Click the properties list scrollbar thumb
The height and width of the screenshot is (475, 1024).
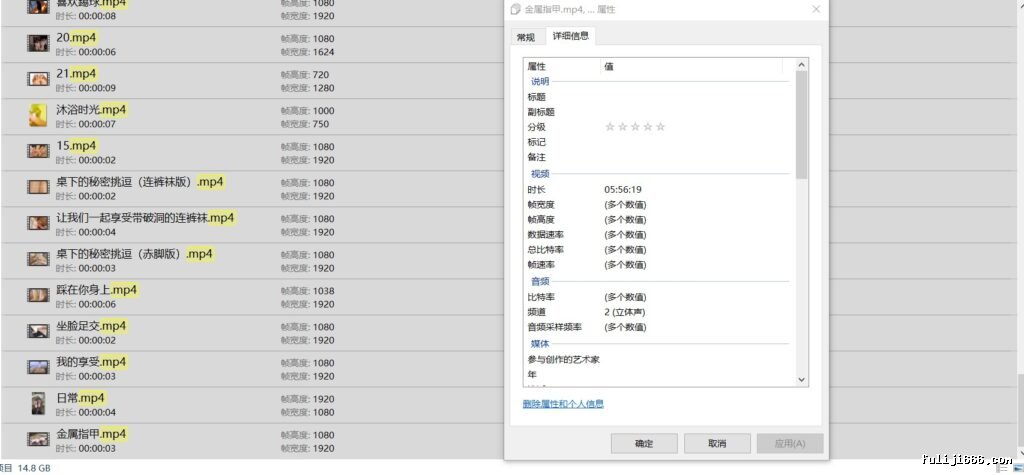[x=801, y=125]
